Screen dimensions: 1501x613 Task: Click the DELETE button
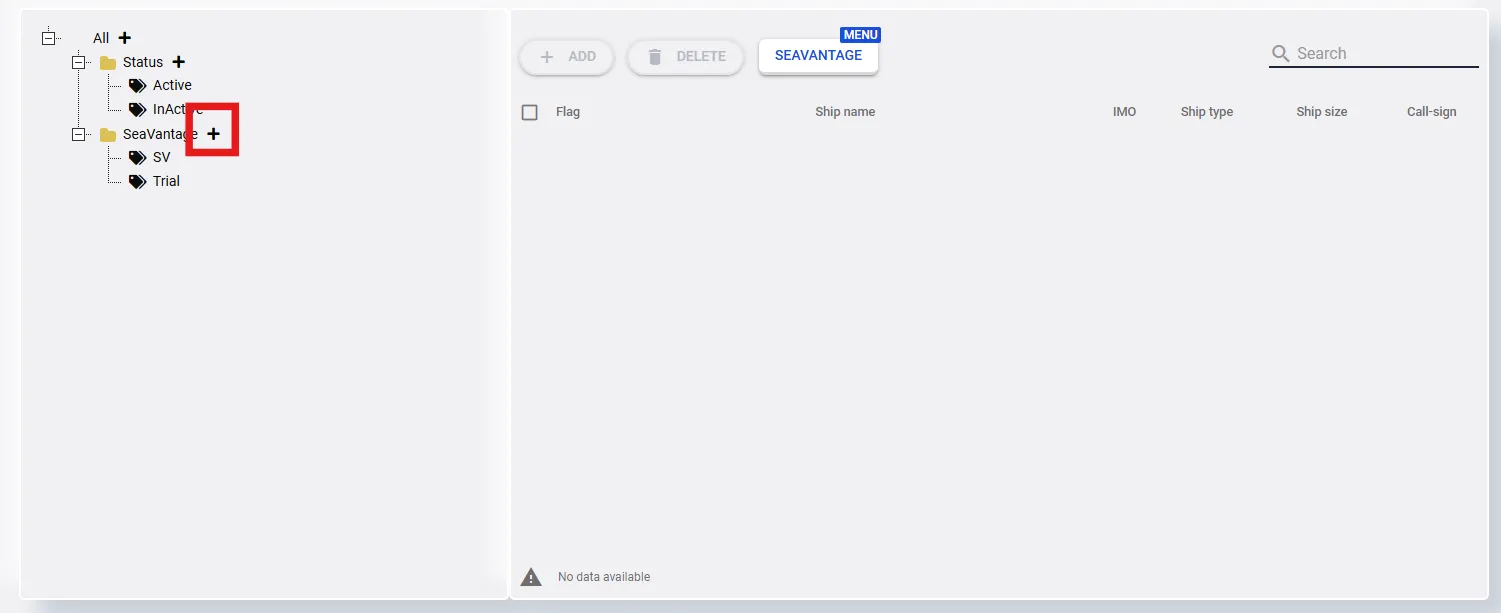point(686,57)
